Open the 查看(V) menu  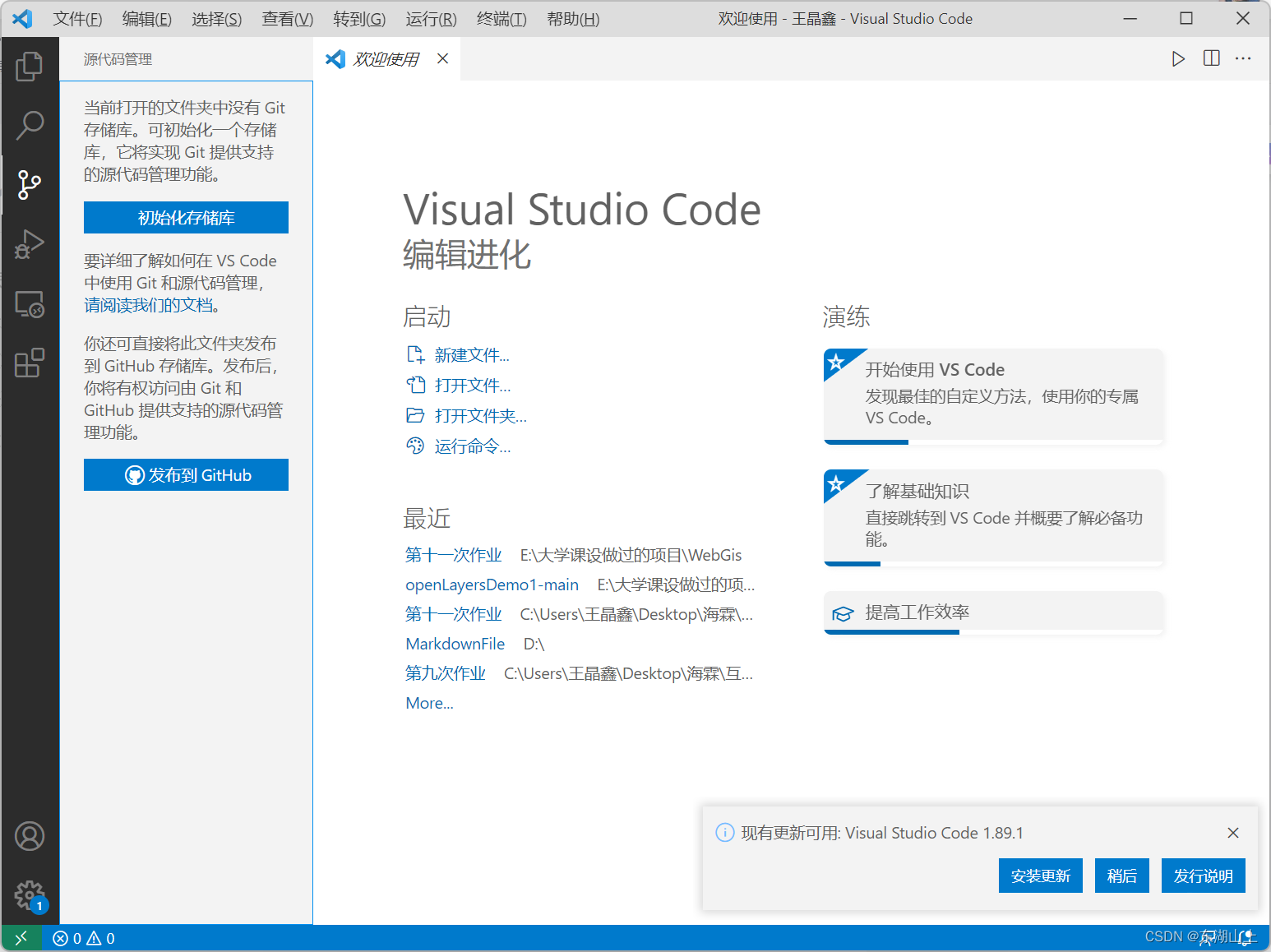click(287, 19)
